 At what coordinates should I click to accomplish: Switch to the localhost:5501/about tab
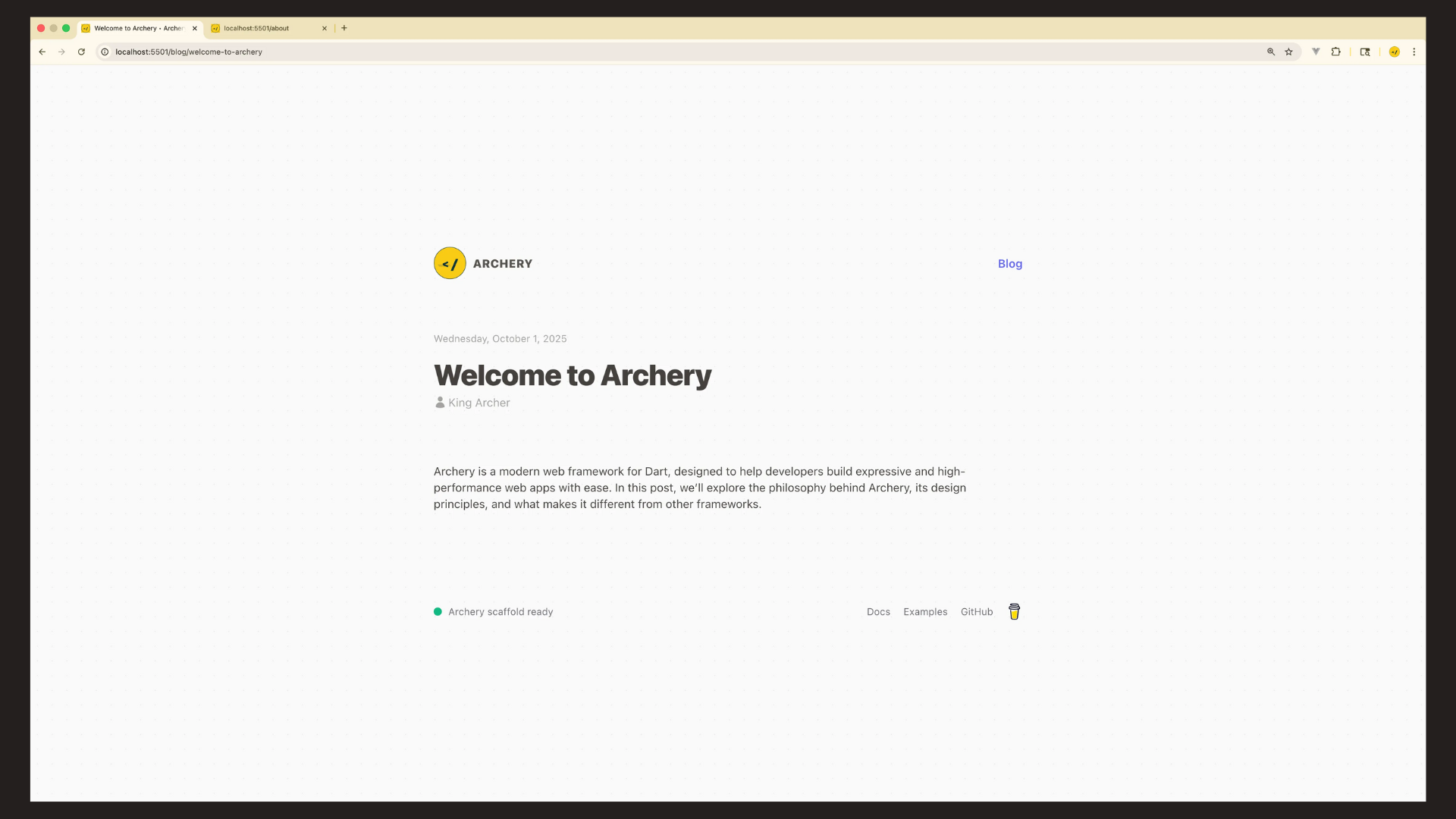tap(262, 28)
